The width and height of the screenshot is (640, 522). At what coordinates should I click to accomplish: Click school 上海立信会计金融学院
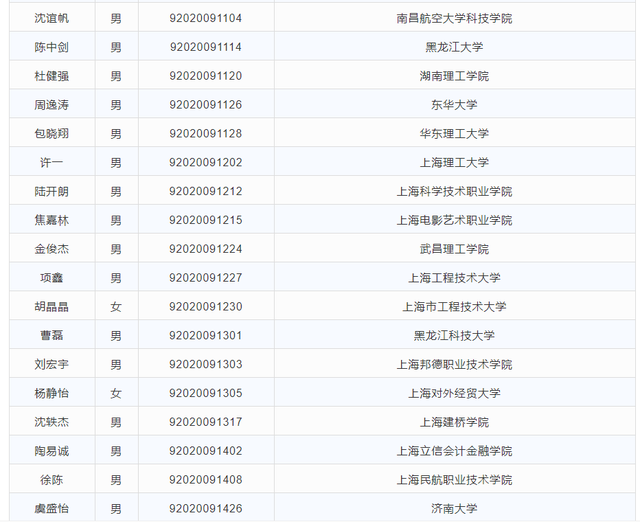pos(454,451)
